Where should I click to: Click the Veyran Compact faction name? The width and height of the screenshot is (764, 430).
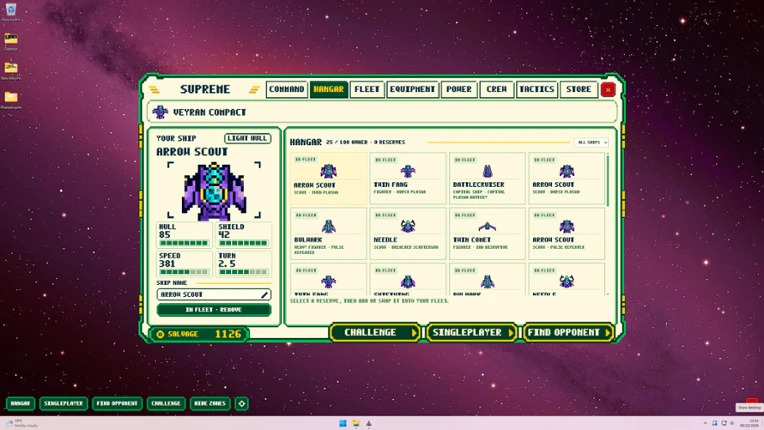pyautogui.click(x=210, y=112)
